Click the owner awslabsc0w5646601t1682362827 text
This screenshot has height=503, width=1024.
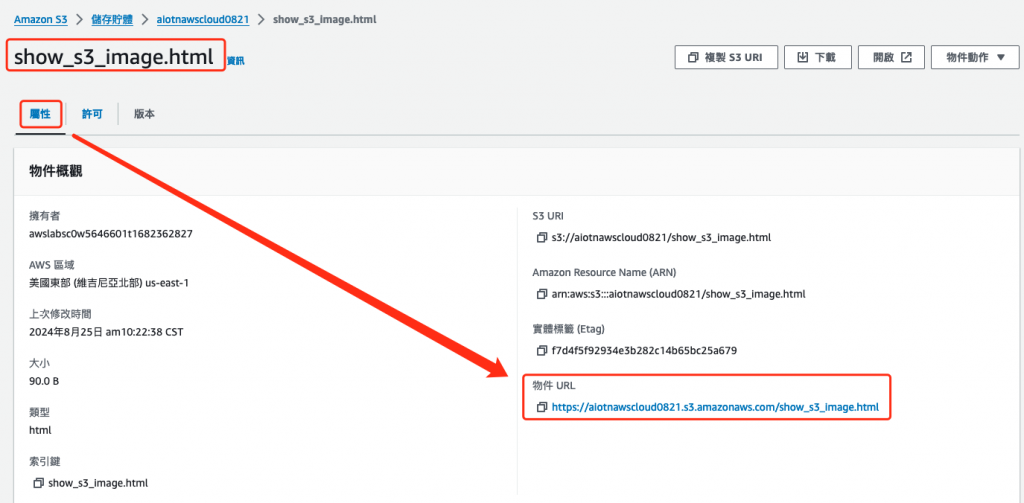tap(111, 233)
